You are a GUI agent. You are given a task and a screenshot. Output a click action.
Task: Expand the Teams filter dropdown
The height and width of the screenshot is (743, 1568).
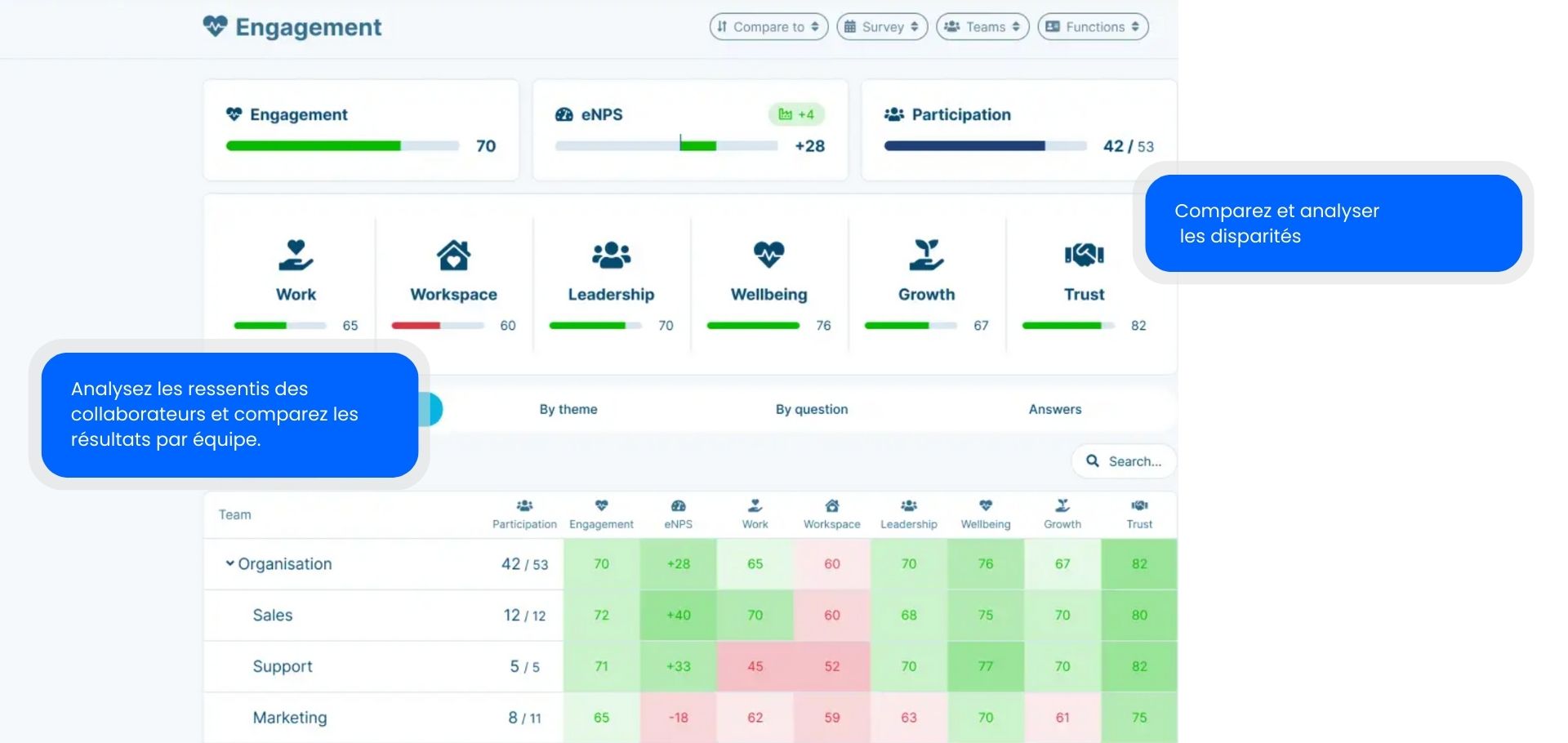(982, 27)
